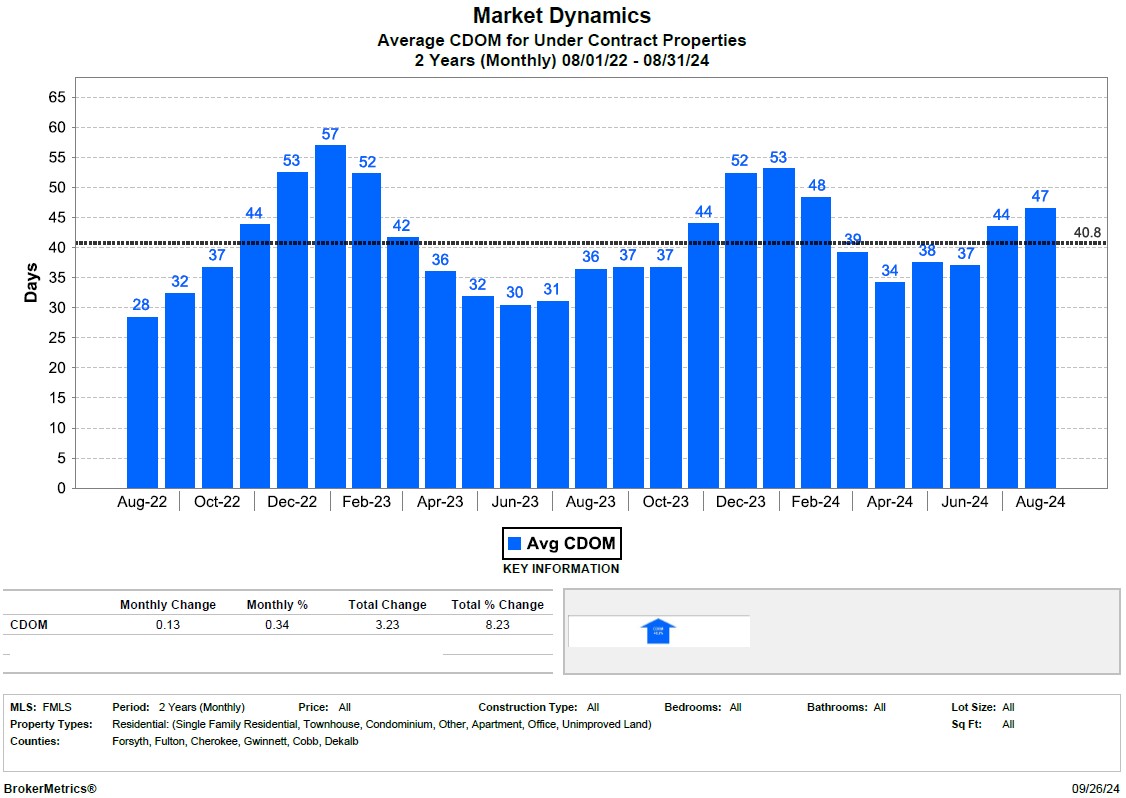Click the Jan-24 bar labeled 53
Viewport: 1126px width, 798px height.
point(778,327)
